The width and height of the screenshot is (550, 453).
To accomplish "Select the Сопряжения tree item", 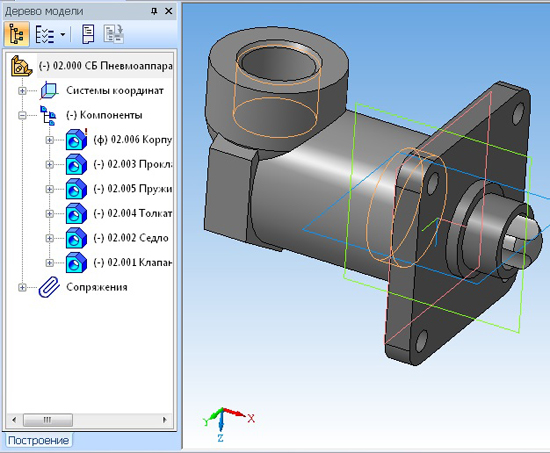I will pyautogui.click(x=96, y=287).
